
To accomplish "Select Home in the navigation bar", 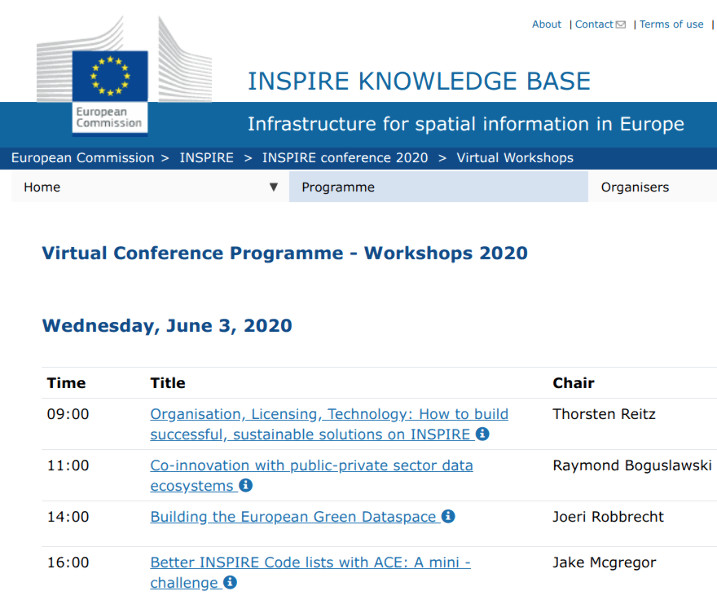I will pos(42,187).
